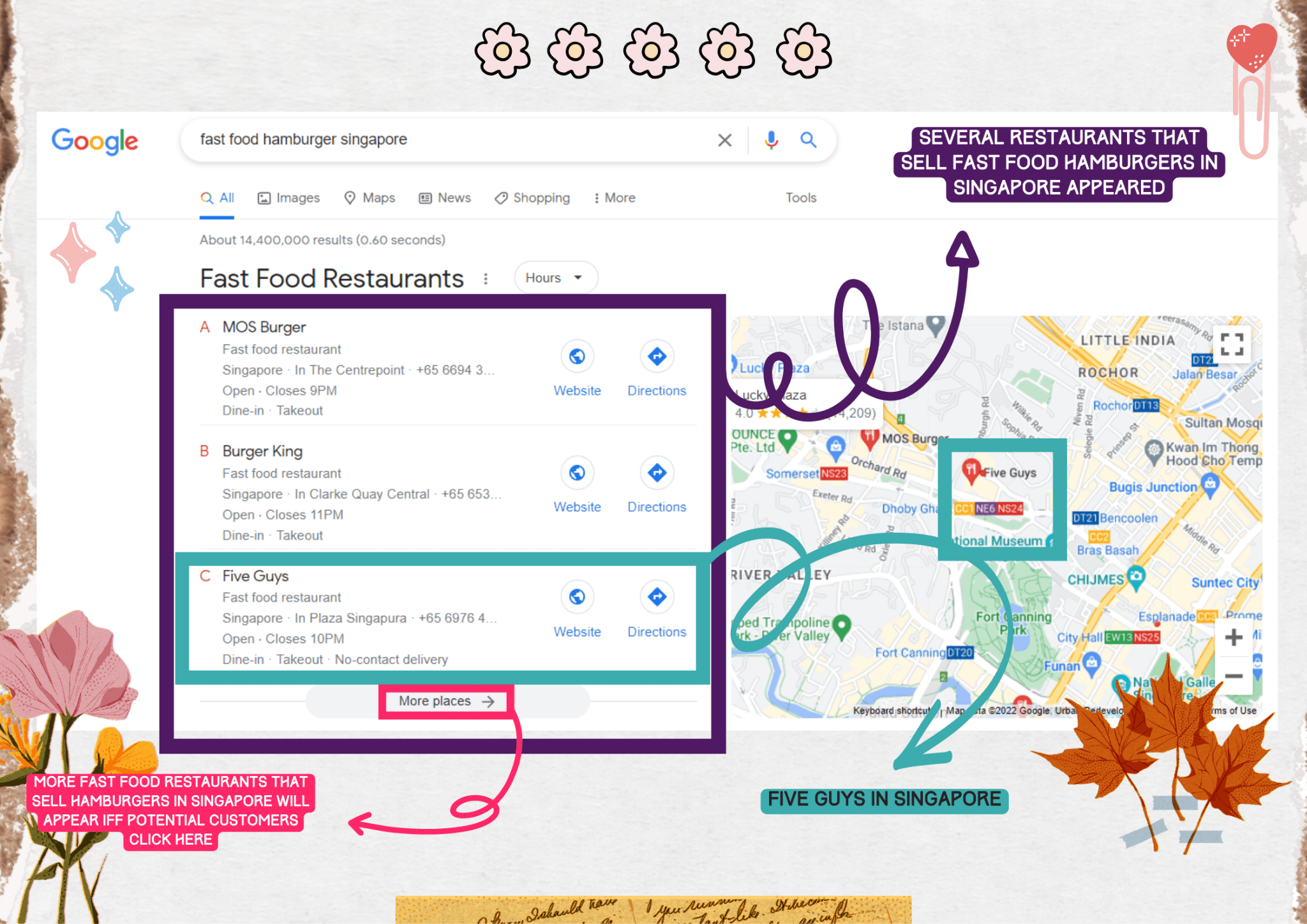Switch to the Maps tab

click(370, 198)
